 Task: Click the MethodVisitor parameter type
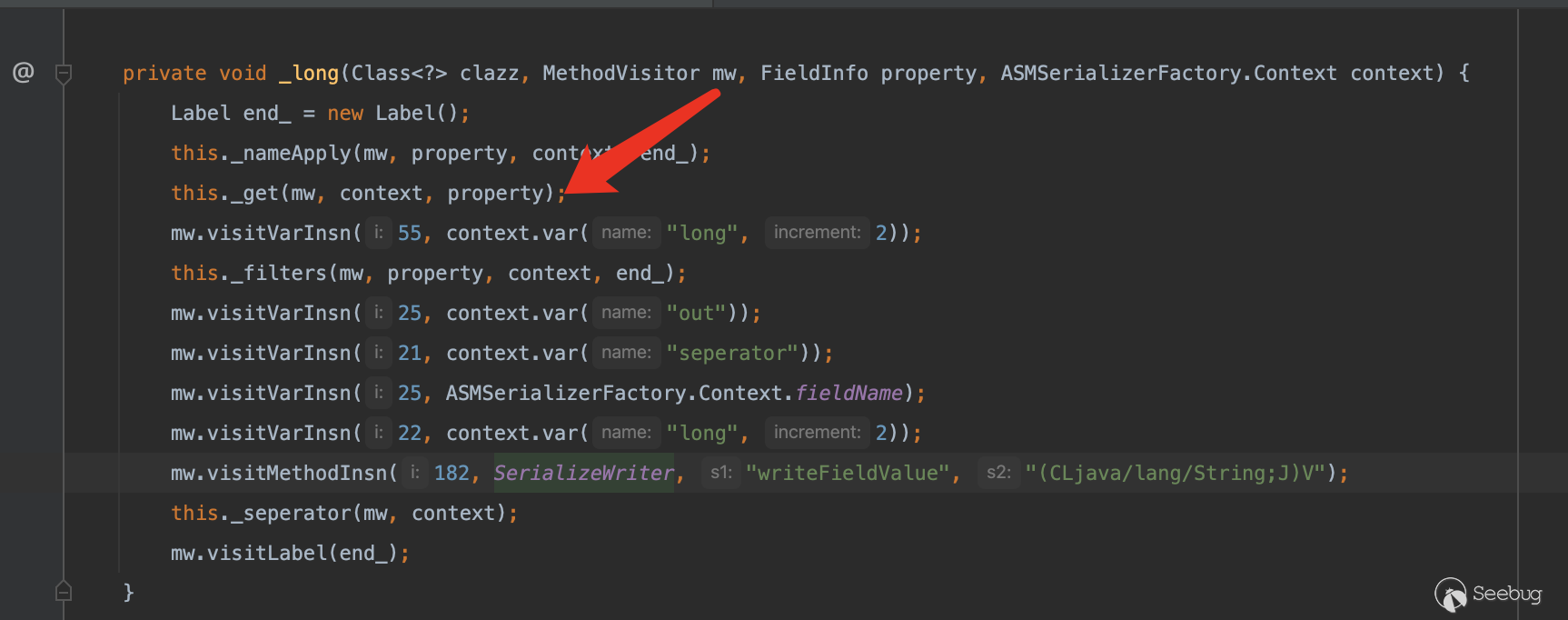tap(621, 73)
